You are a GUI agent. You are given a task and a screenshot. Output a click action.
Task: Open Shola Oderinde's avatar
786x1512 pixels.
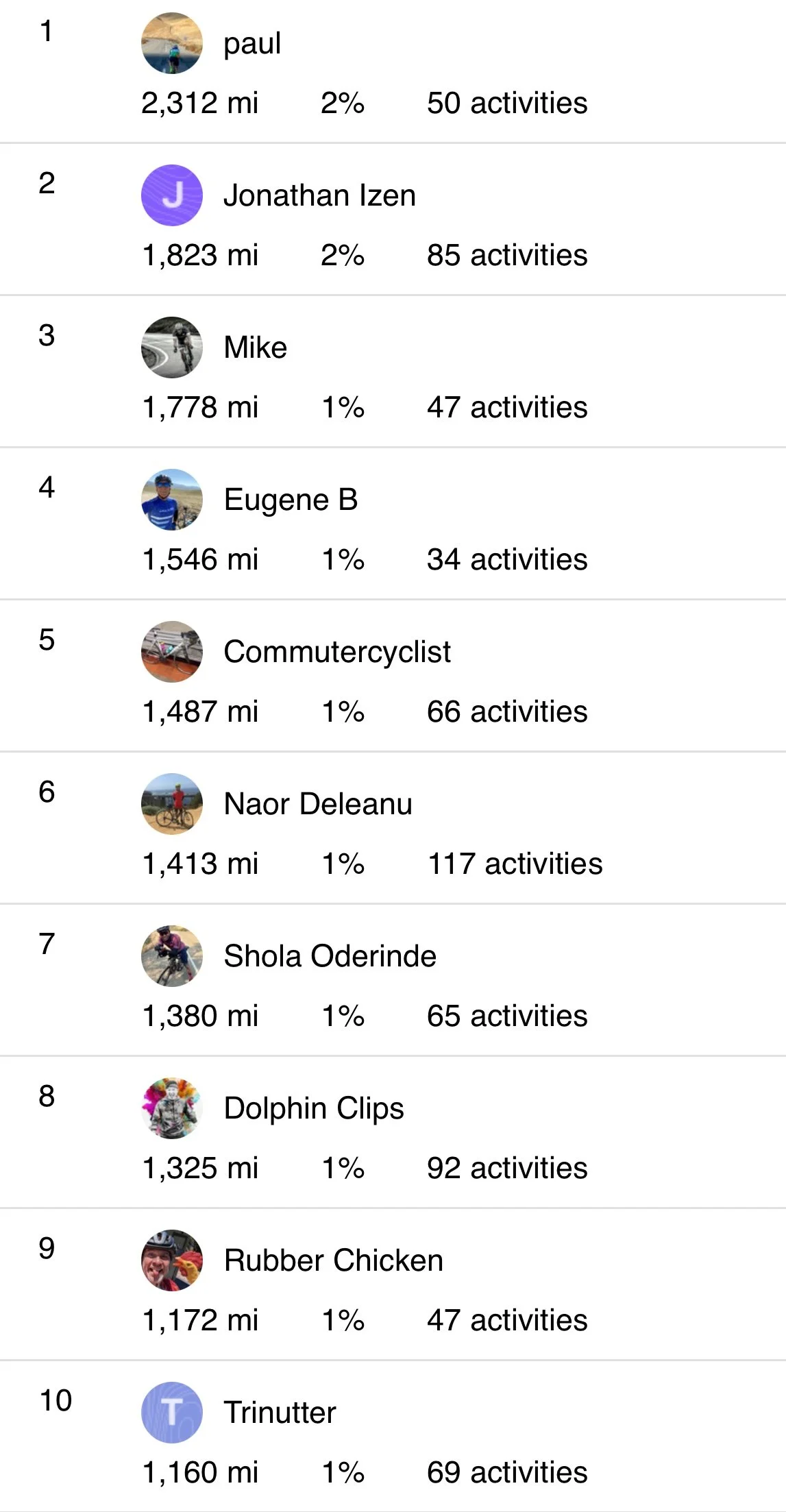[171, 956]
